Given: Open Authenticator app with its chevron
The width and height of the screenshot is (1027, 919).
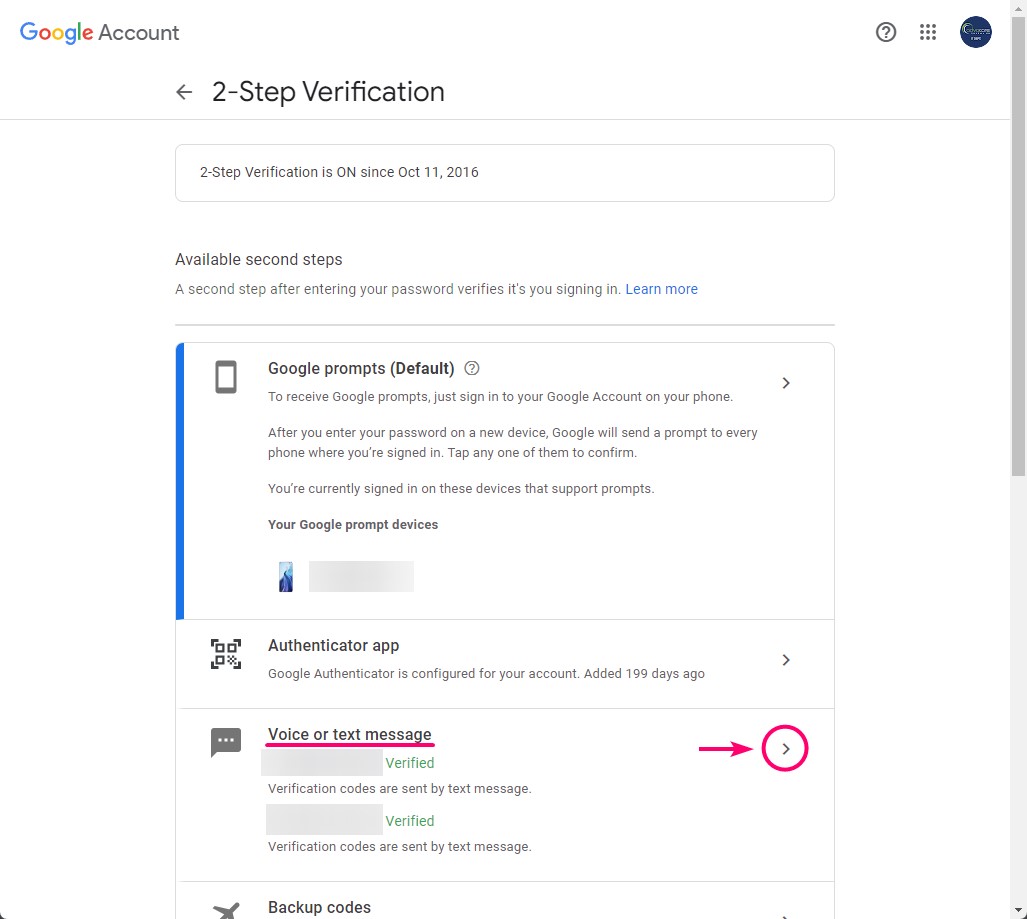Looking at the screenshot, I should [x=785, y=660].
